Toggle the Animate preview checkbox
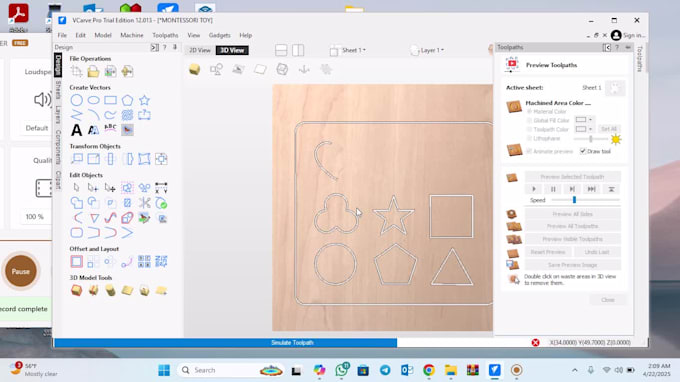Viewport: 680px width, 382px height. (x=529, y=151)
